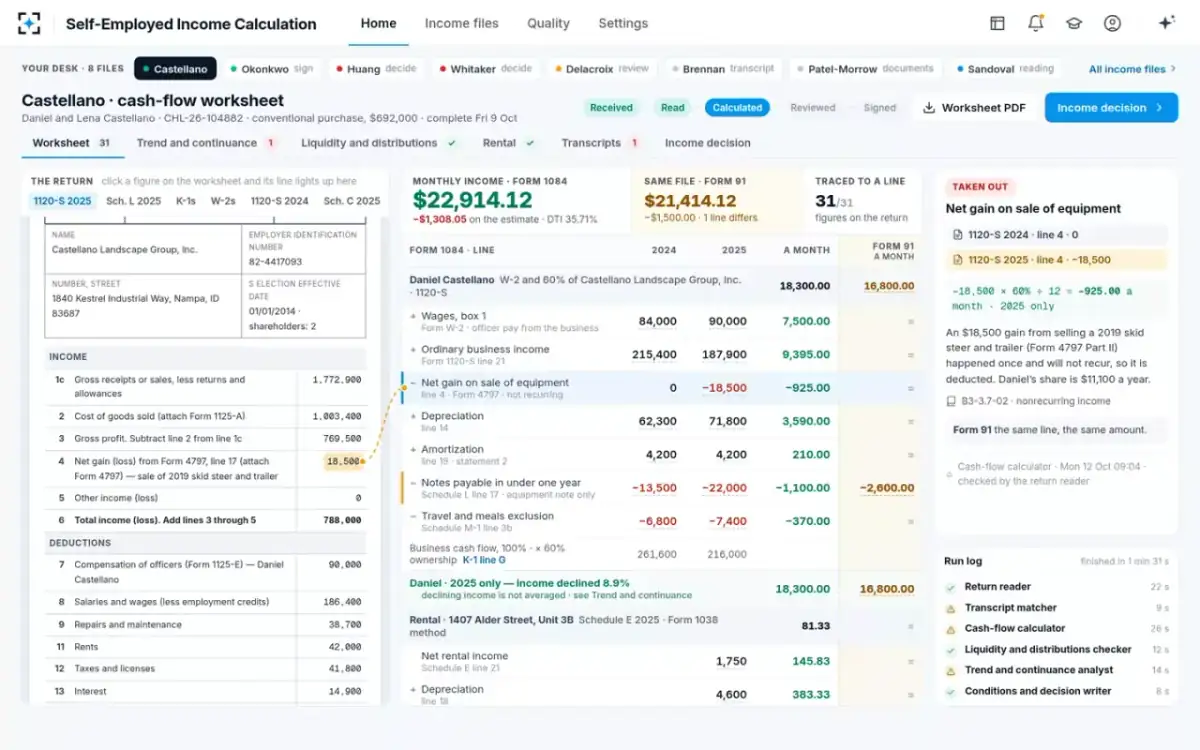This screenshot has height=750, width=1200.
Task: Expand the Ordinary business income line
Action: click(x=414, y=349)
